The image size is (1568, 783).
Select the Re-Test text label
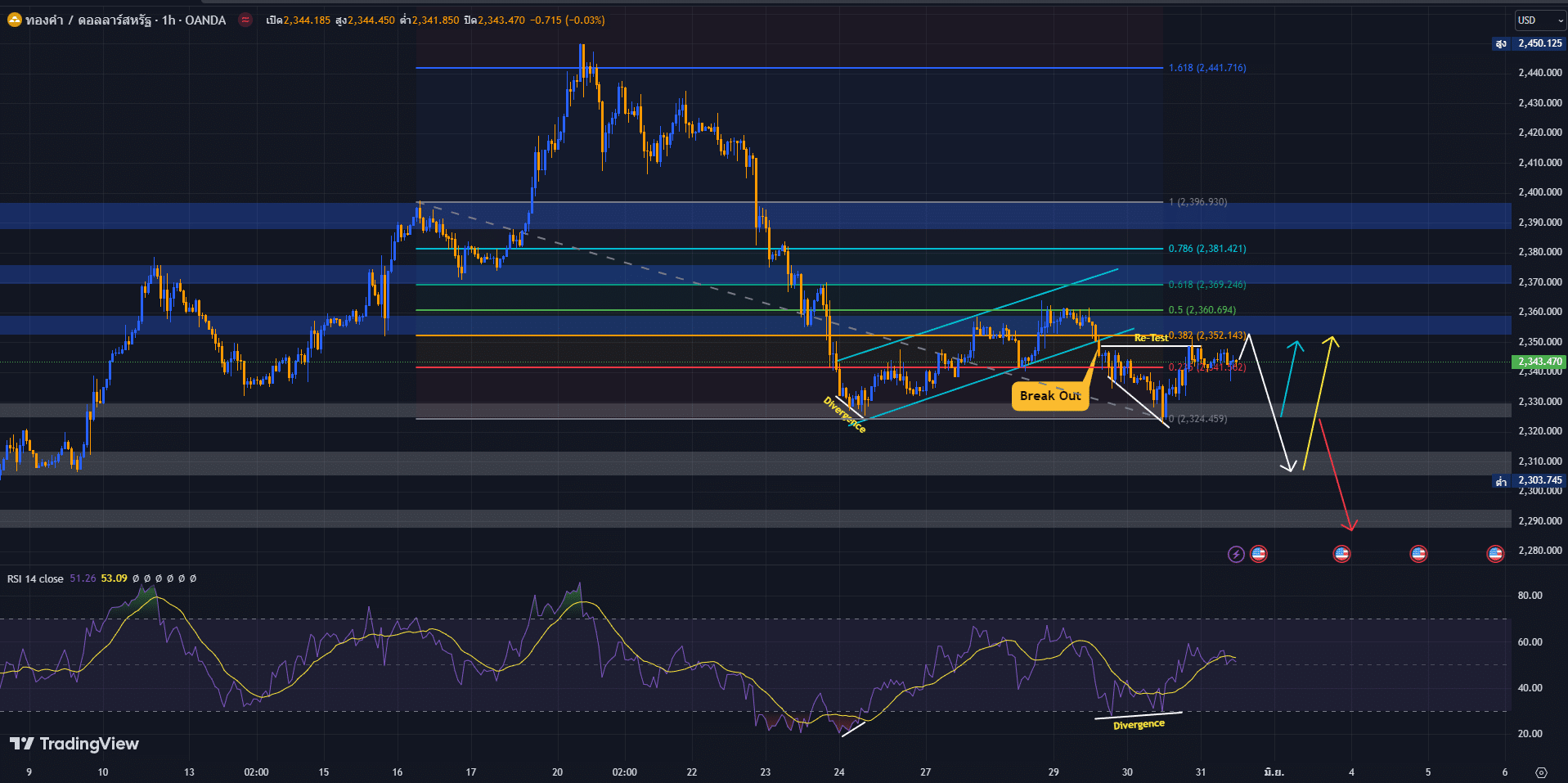1151,338
